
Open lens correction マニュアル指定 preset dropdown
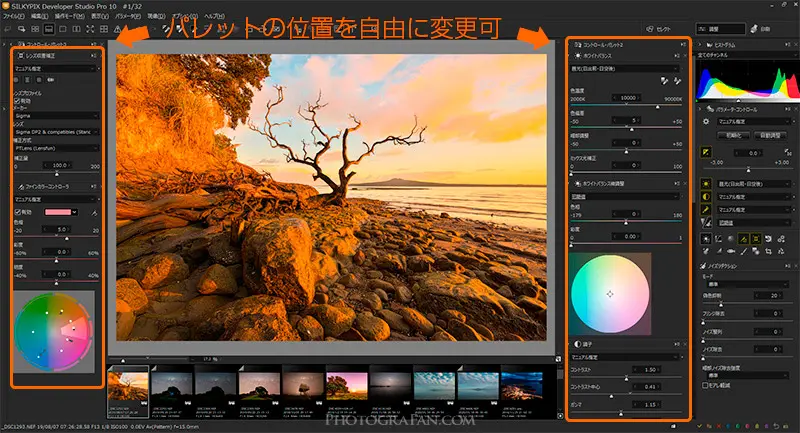tap(57, 68)
